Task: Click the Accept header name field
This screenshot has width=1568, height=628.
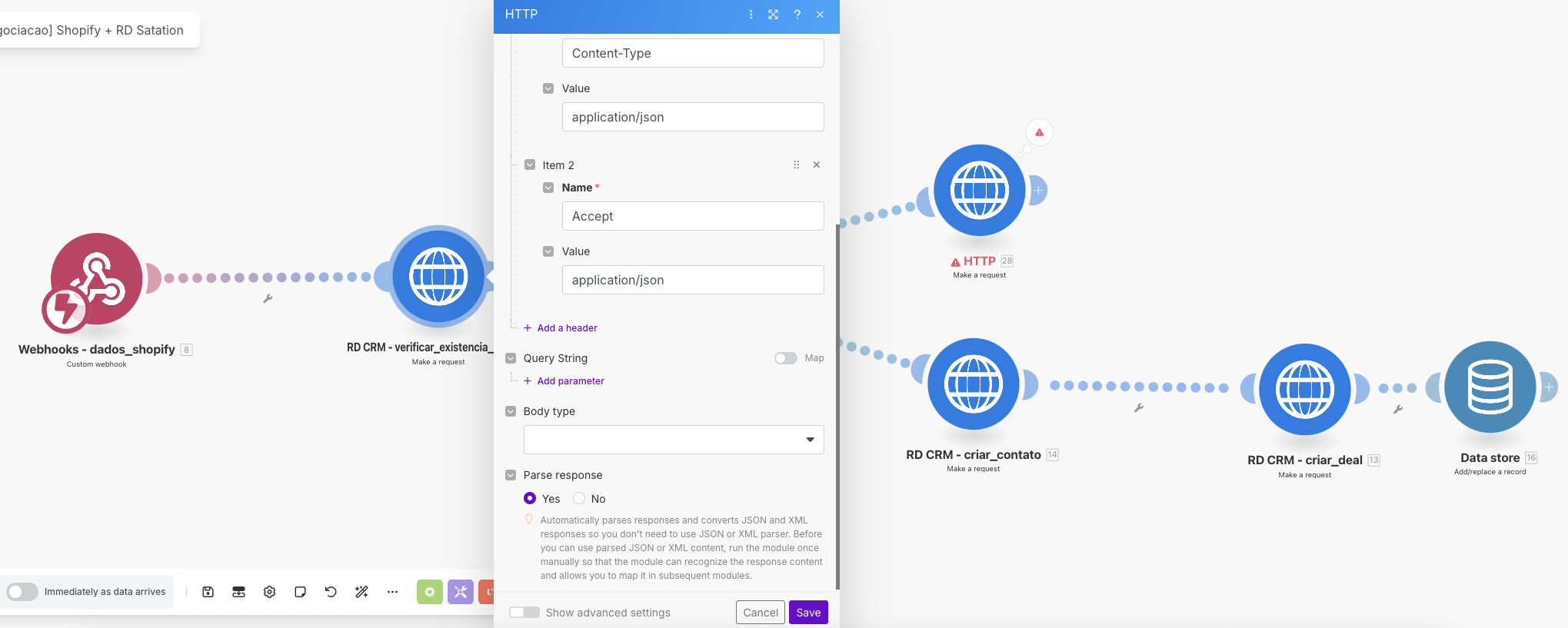Action: click(693, 216)
